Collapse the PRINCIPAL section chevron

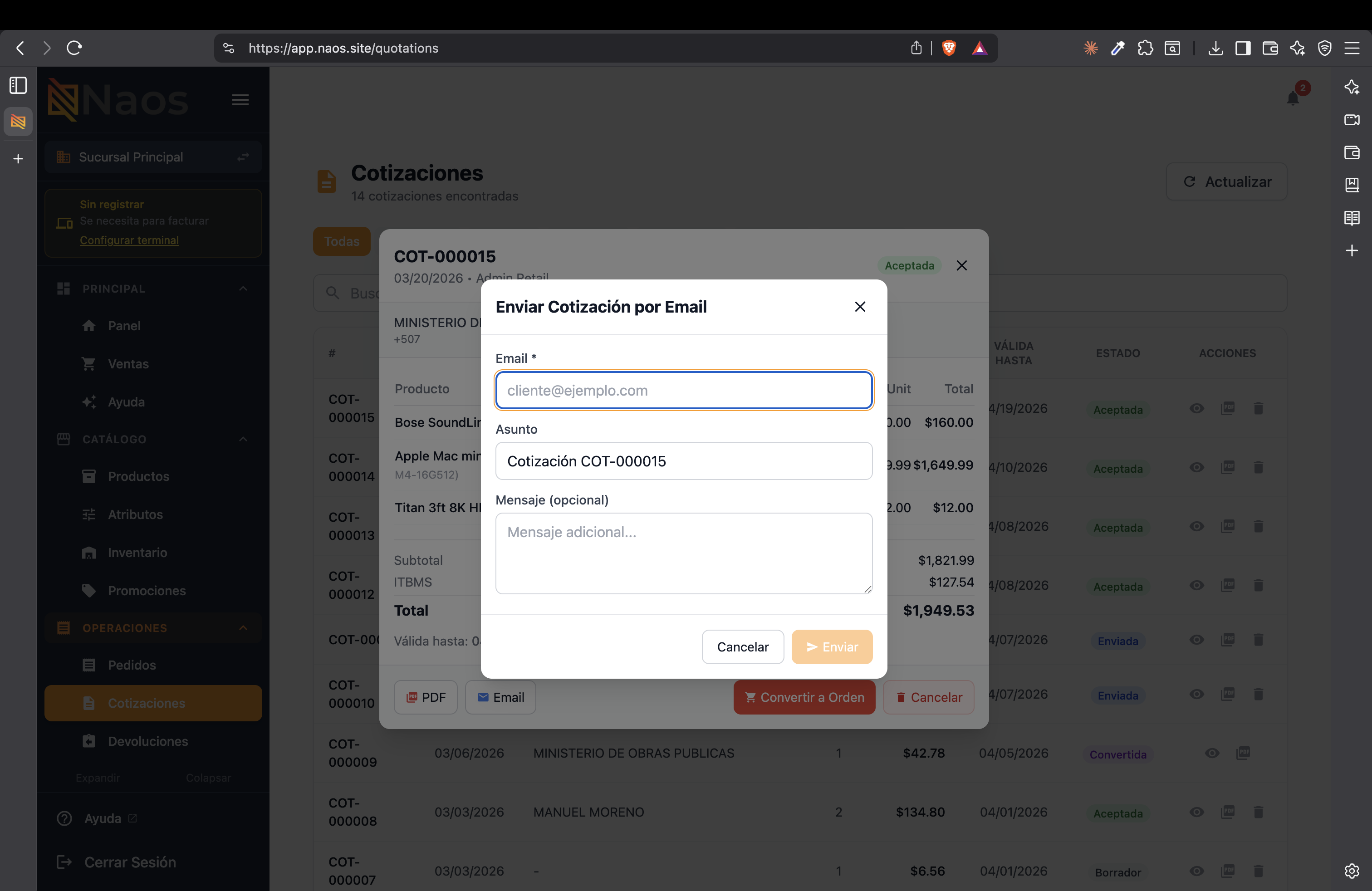243,288
